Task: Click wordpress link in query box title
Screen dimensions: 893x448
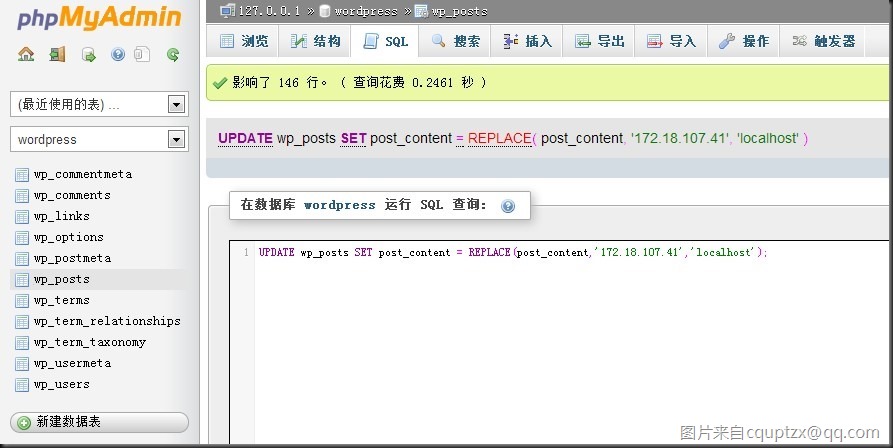Action: point(339,205)
